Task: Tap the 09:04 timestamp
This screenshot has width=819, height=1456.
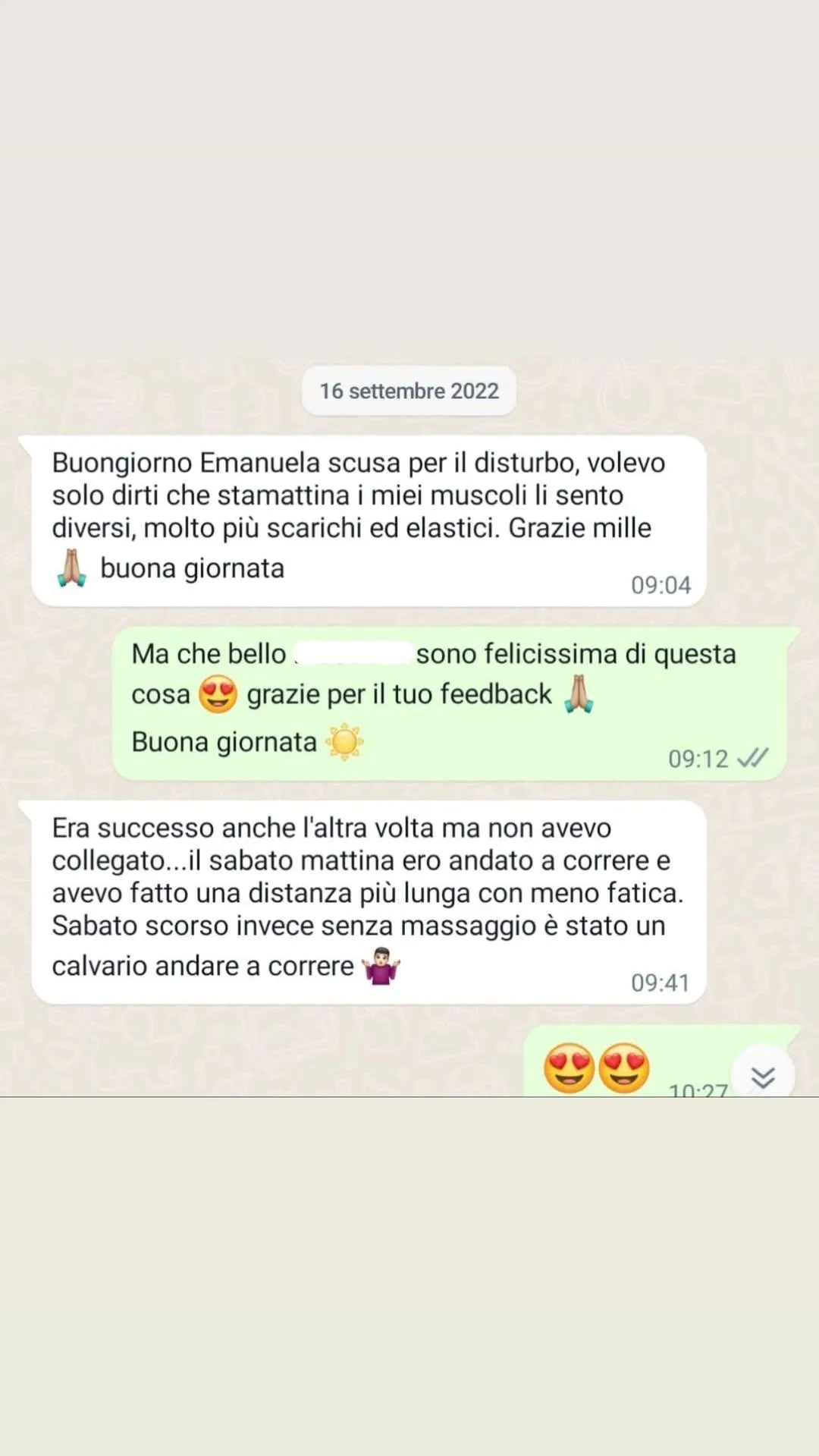Action: [x=661, y=585]
